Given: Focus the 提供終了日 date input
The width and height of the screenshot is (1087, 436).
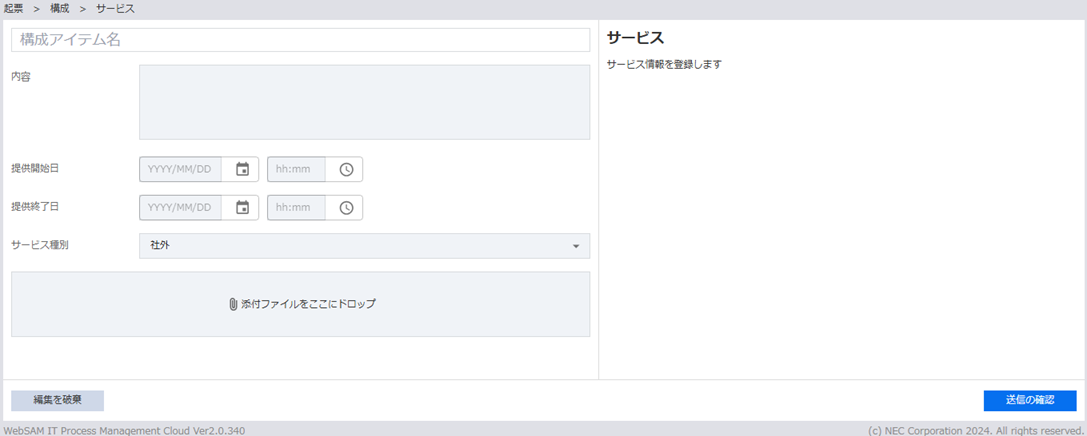Looking at the screenshot, I should [x=180, y=208].
